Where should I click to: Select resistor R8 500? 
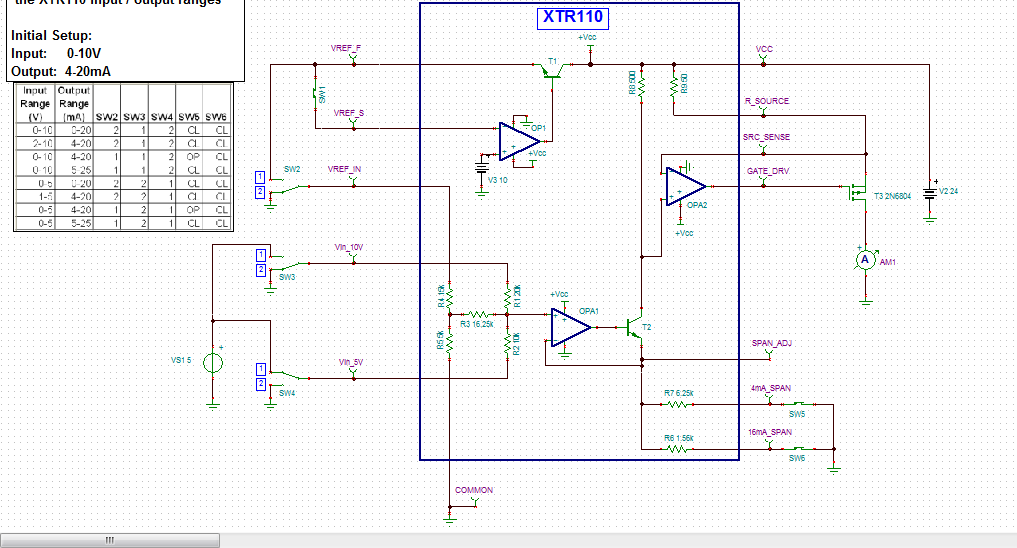[x=642, y=85]
